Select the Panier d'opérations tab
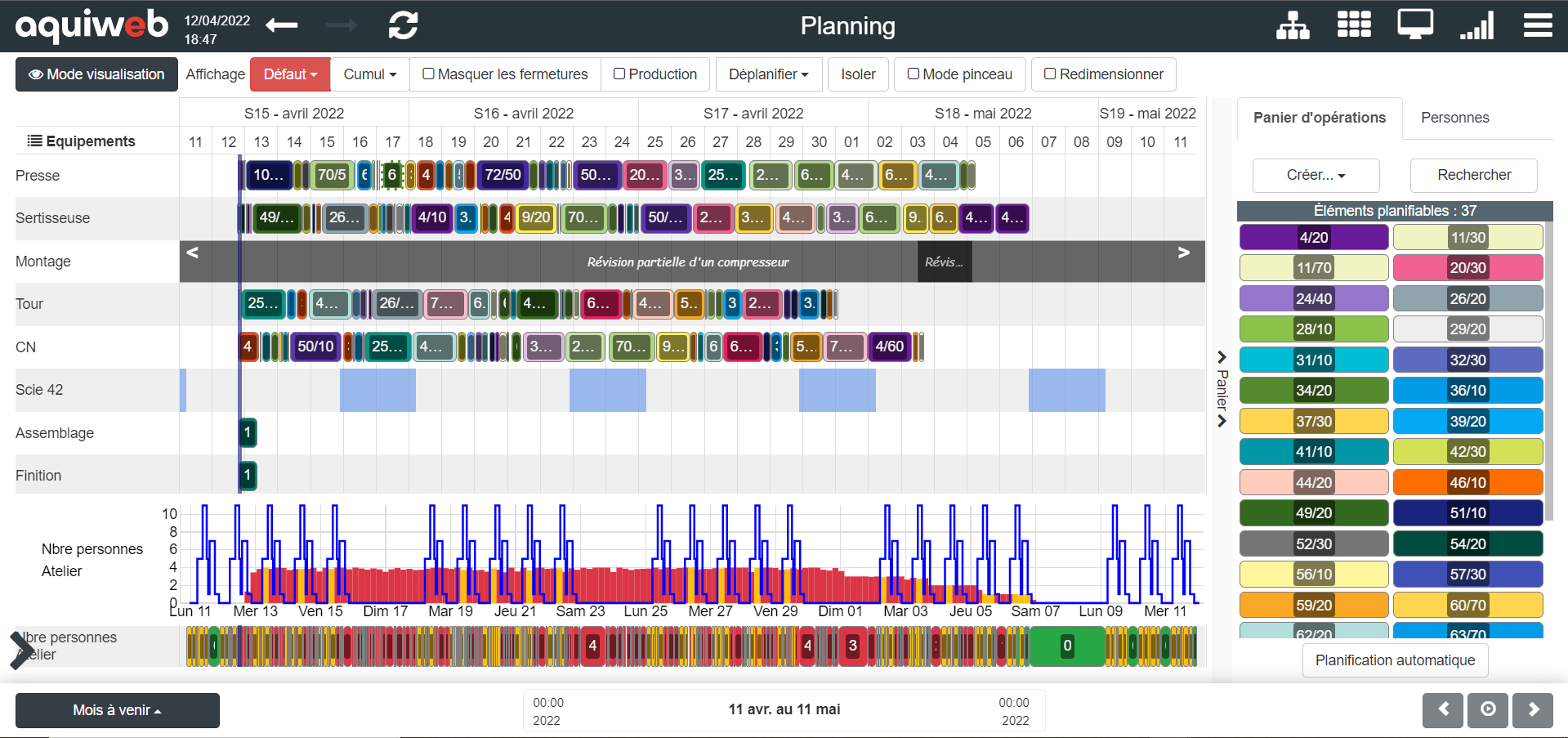This screenshot has width=1568, height=738. coord(1319,118)
